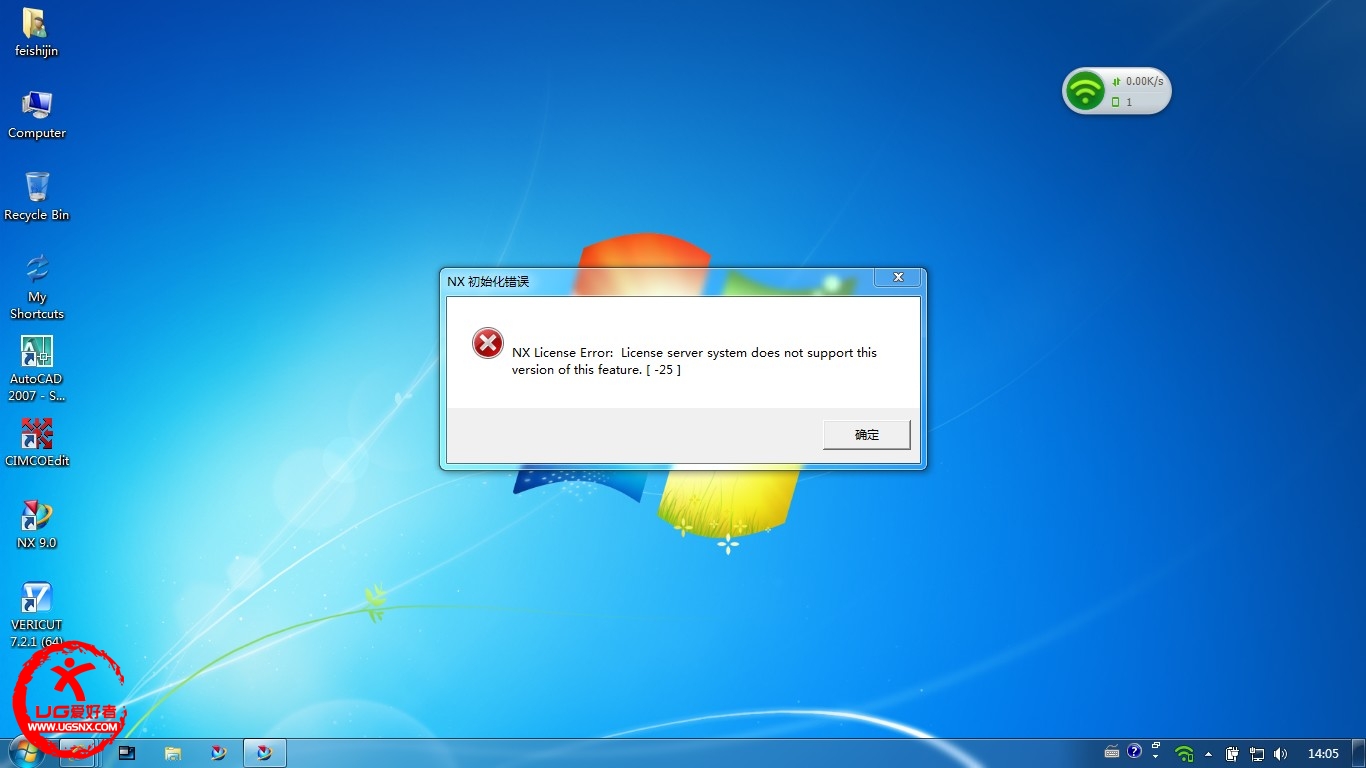Click the Show desktop strip at the taskbar end

[x=1359, y=753]
